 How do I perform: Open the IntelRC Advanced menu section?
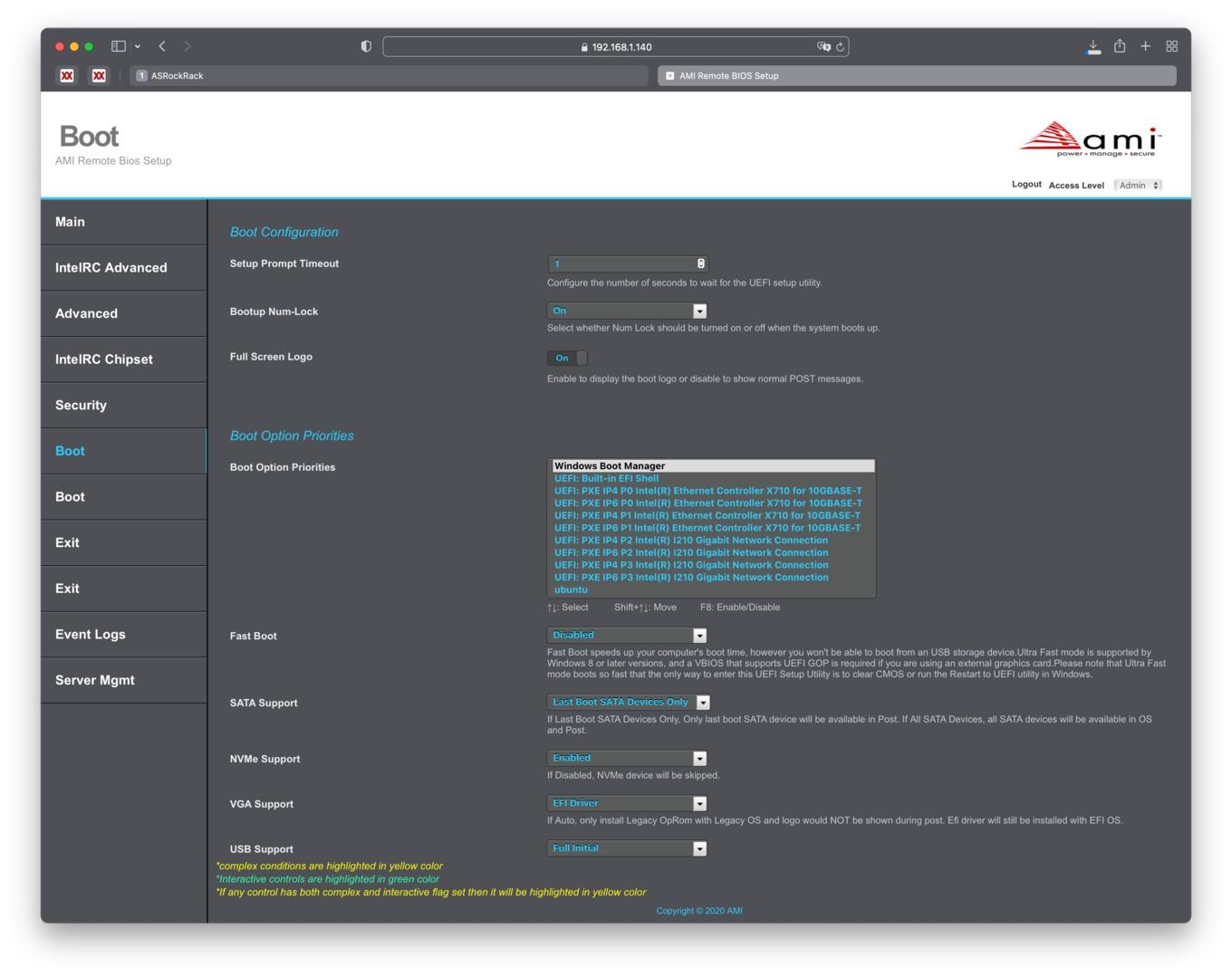(124, 268)
